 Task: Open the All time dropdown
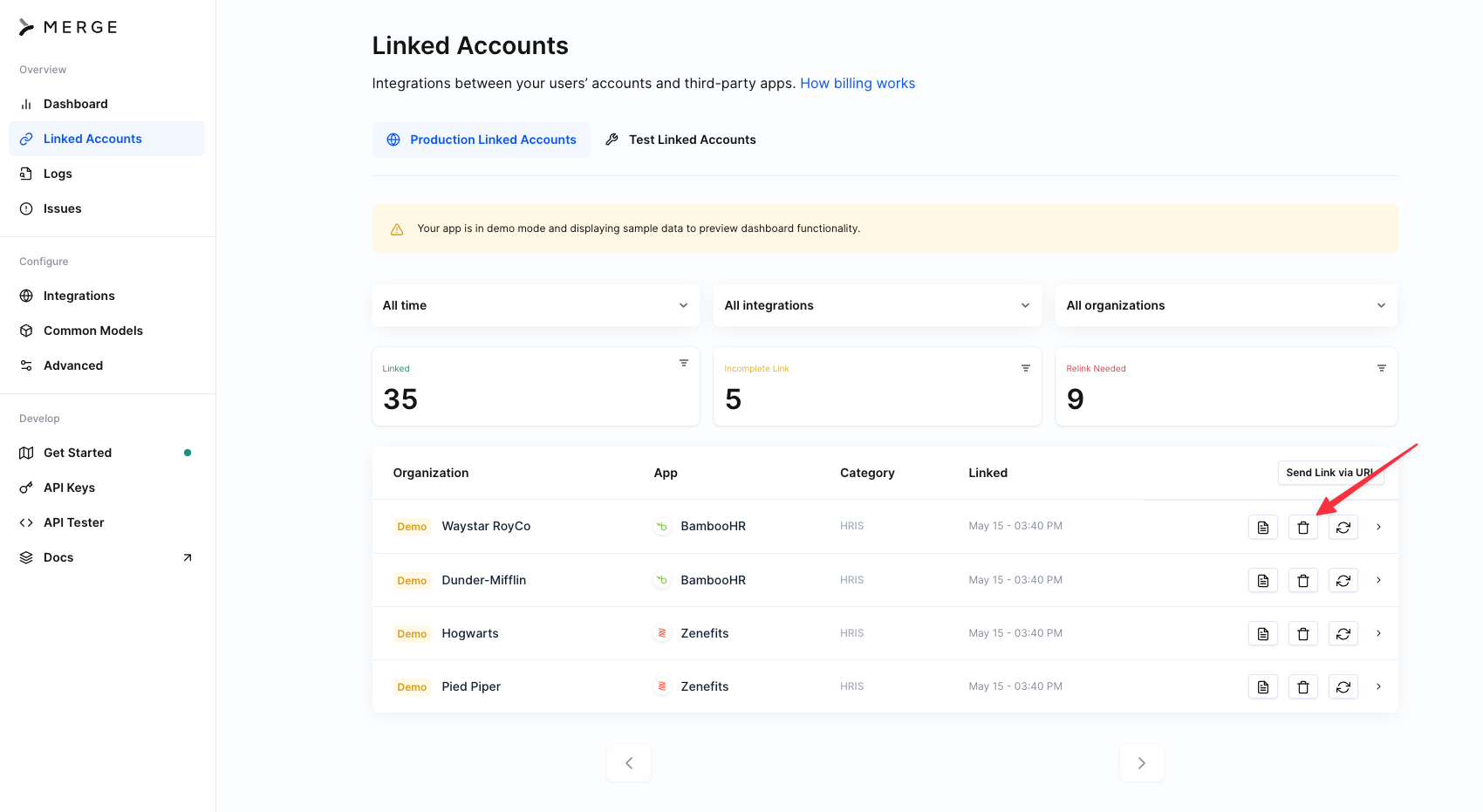pos(535,305)
